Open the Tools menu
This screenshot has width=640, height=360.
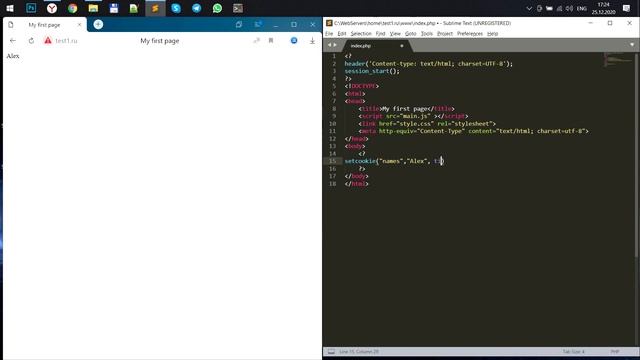pos(427,33)
